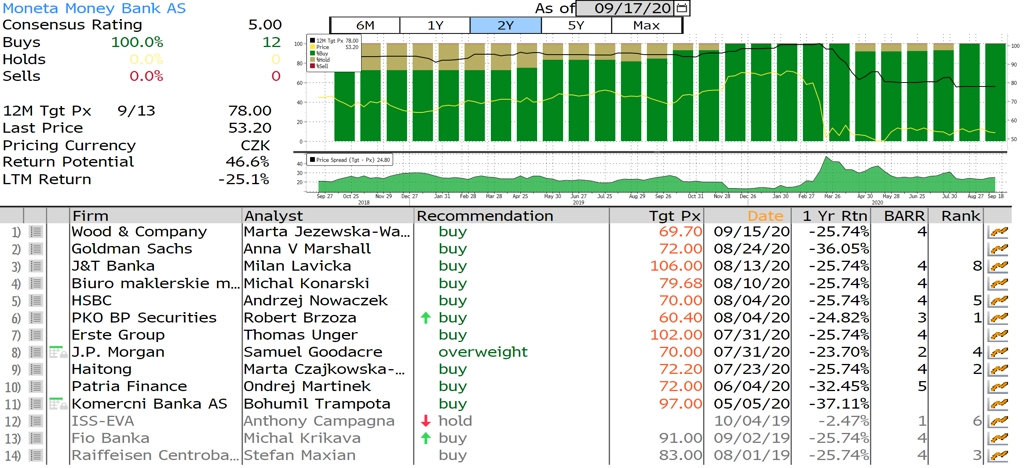This screenshot has width=1024, height=468.
Task: Open report icon in the Biuro maklerskie row
Action: tap(36, 283)
